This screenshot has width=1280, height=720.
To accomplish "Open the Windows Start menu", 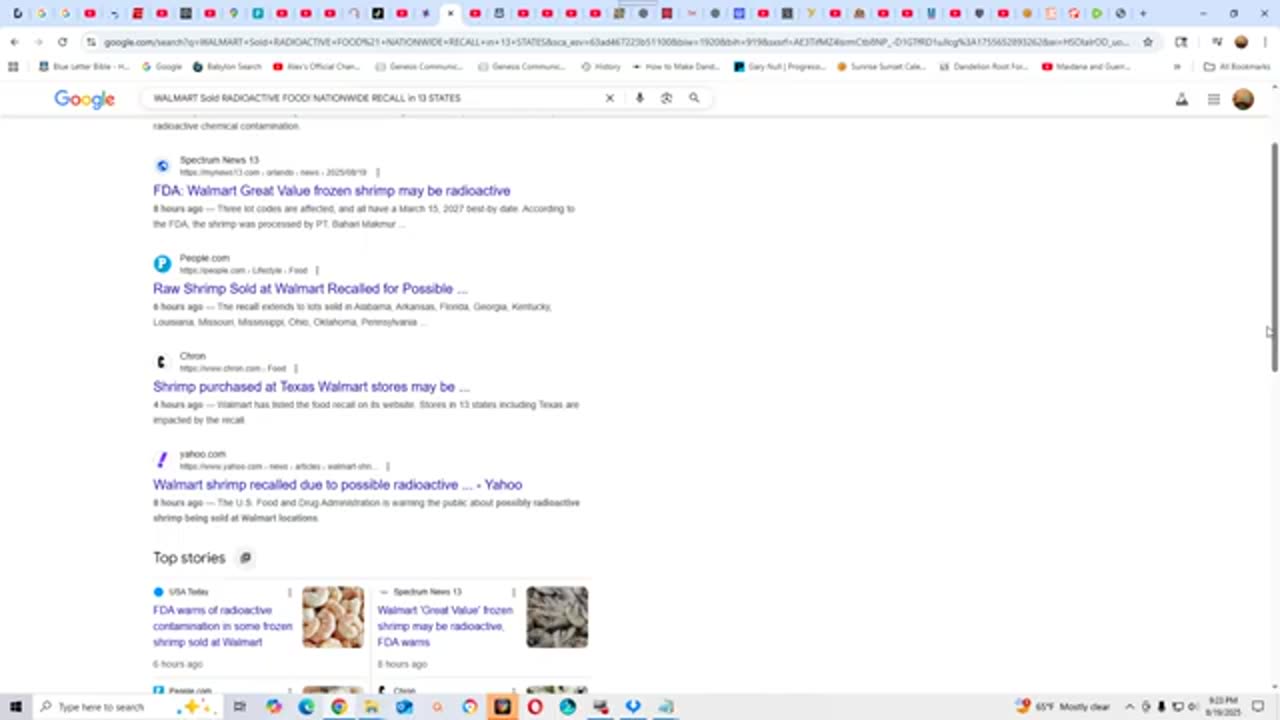I will coord(16,707).
